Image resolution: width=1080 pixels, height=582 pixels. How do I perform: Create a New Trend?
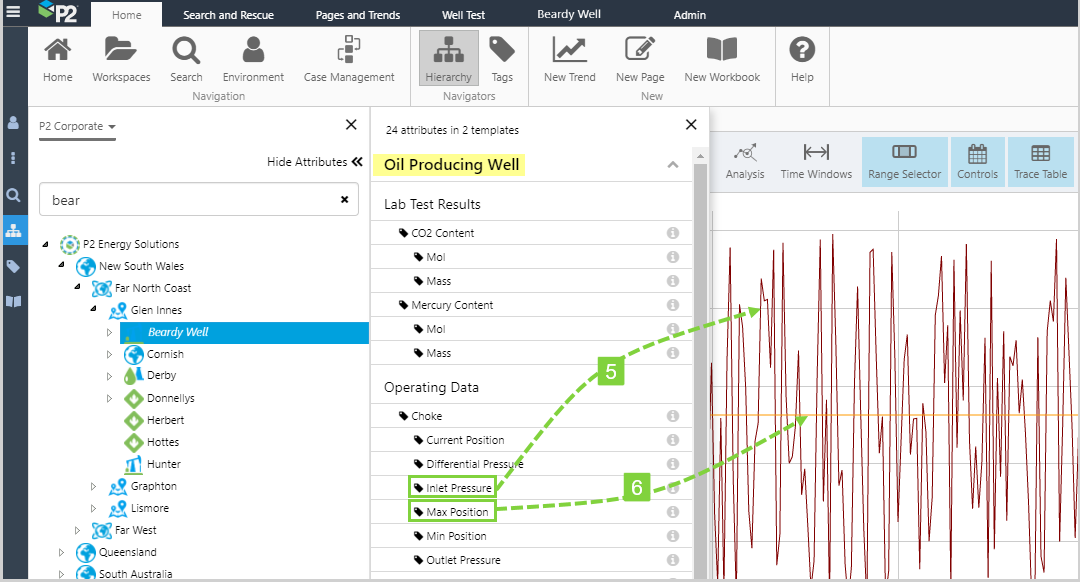[569, 59]
